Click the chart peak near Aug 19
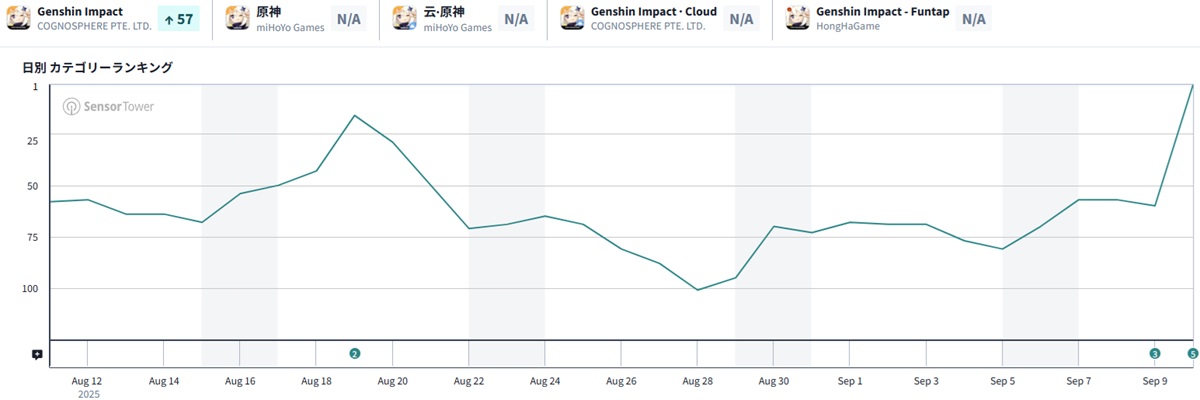The height and width of the screenshot is (400, 1200). pos(355,115)
